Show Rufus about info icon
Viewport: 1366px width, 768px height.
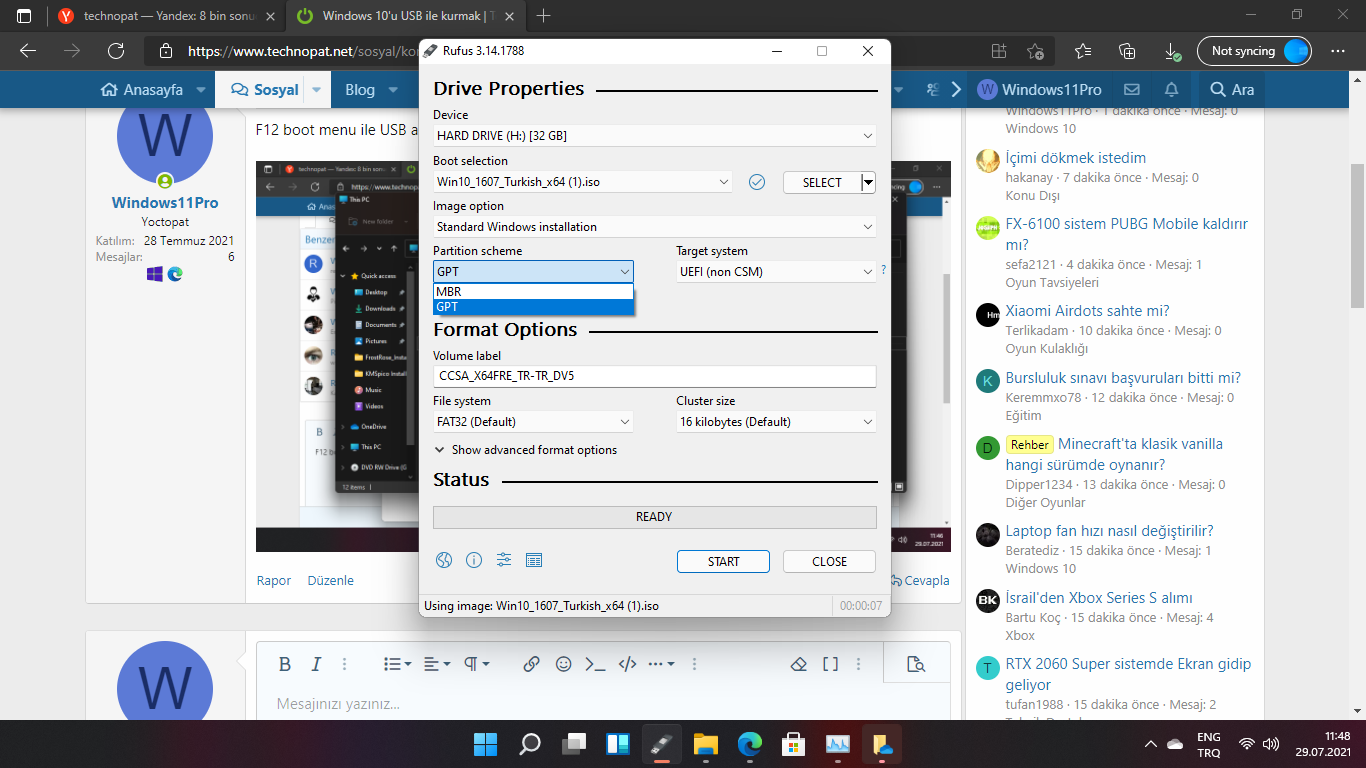[x=474, y=561]
